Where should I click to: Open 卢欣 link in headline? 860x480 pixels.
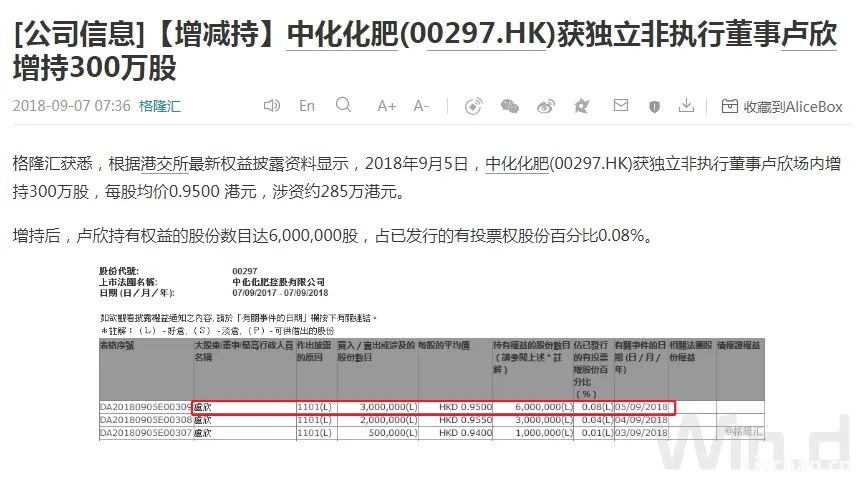809,34
